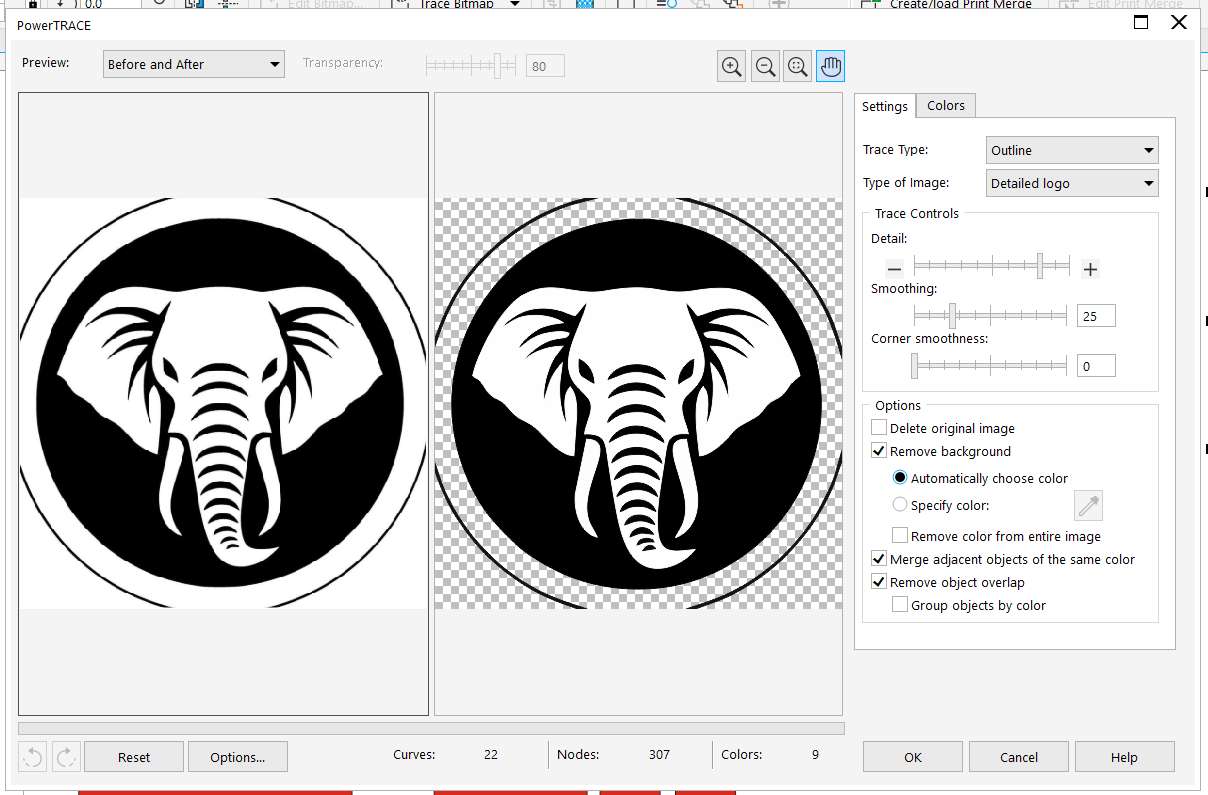The image size is (1208, 795).
Task: Click the Nodes count value 307
Action: click(659, 755)
